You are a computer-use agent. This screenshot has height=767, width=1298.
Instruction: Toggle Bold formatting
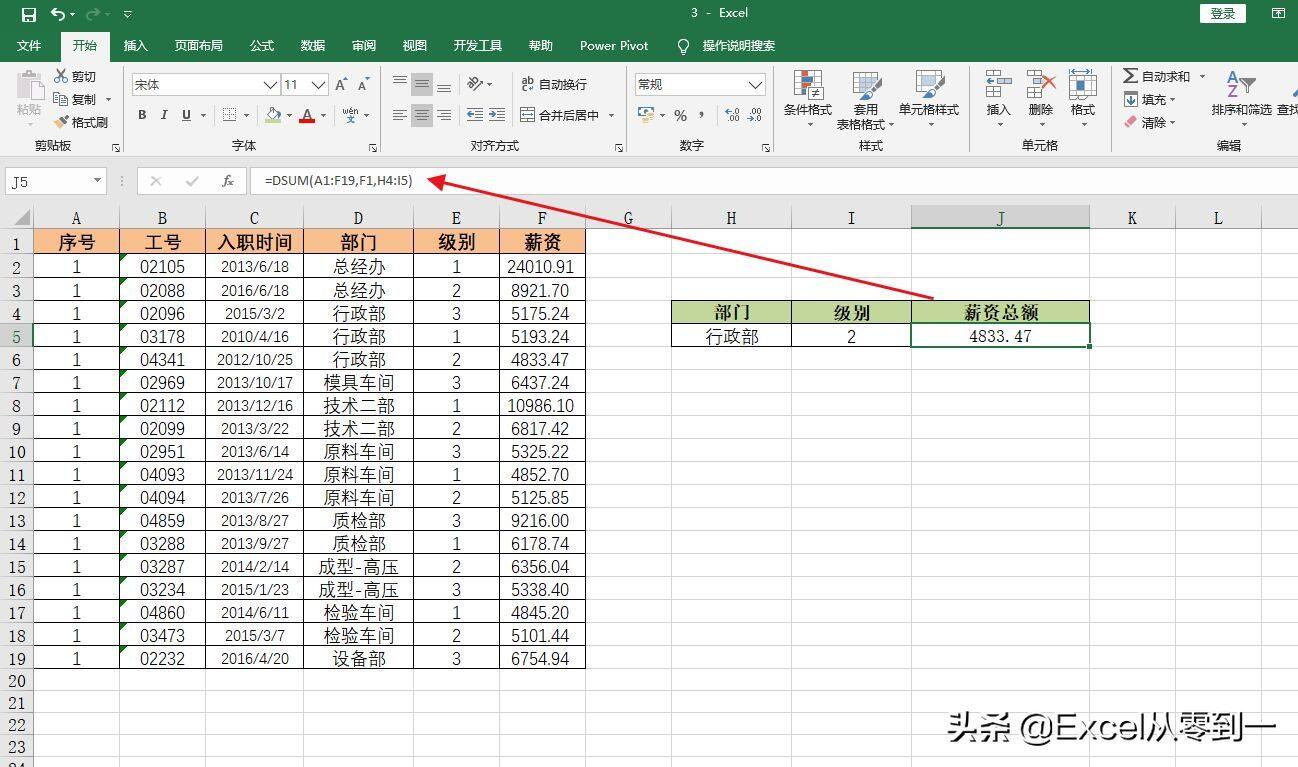(142, 115)
